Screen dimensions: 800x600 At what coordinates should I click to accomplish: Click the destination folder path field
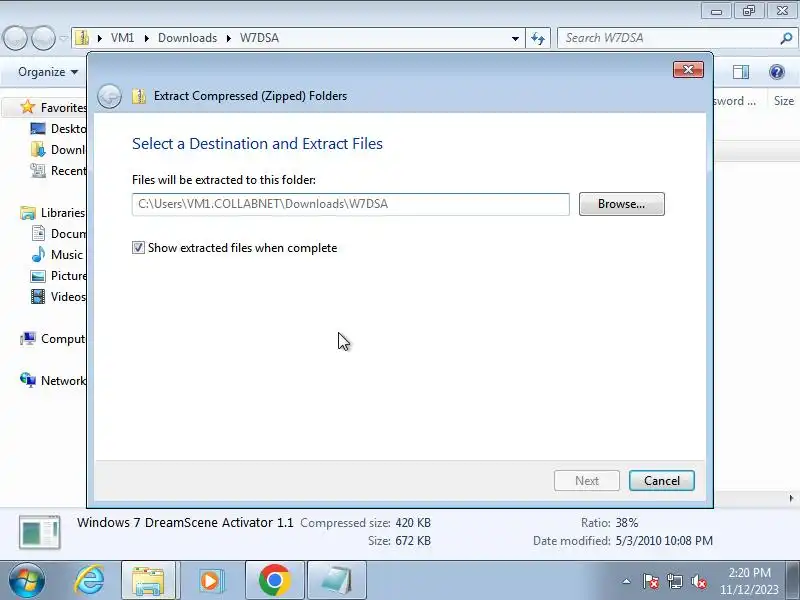click(351, 204)
